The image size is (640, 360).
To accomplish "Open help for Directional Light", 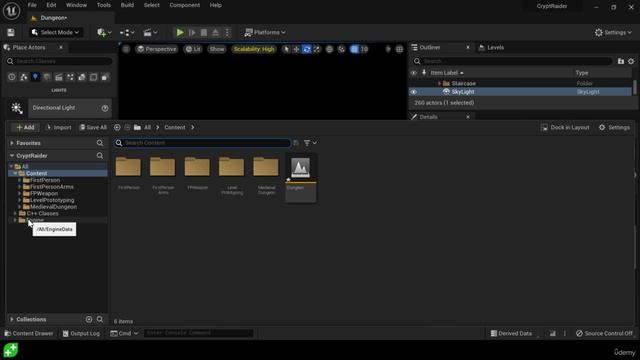I will click(105, 108).
